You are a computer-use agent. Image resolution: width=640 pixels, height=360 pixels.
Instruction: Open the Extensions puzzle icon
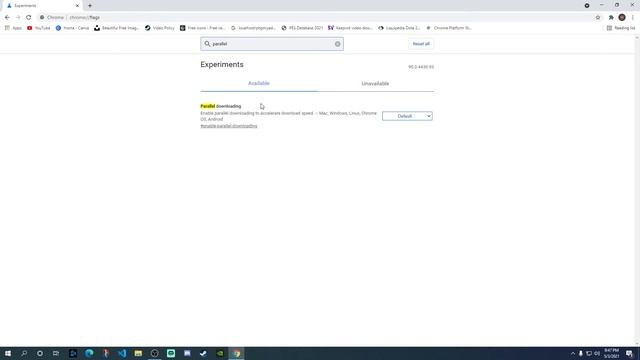(x=611, y=18)
